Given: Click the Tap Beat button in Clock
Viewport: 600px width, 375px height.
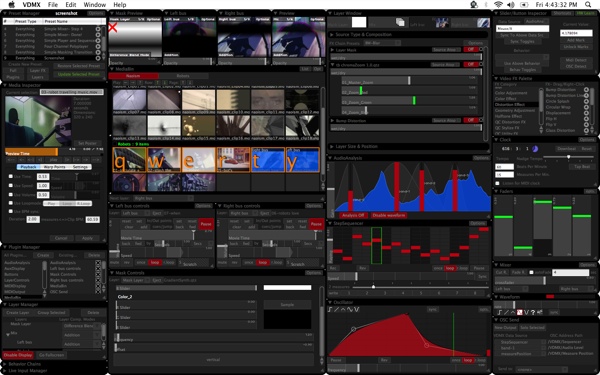Looking at the screenshot, I should coord(581,167).
